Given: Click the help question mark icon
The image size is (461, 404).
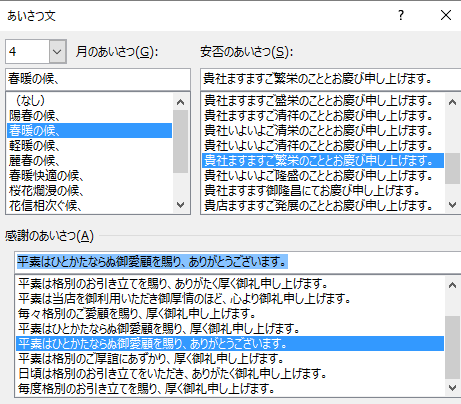Looking at the screenshot, I should 401,15.
